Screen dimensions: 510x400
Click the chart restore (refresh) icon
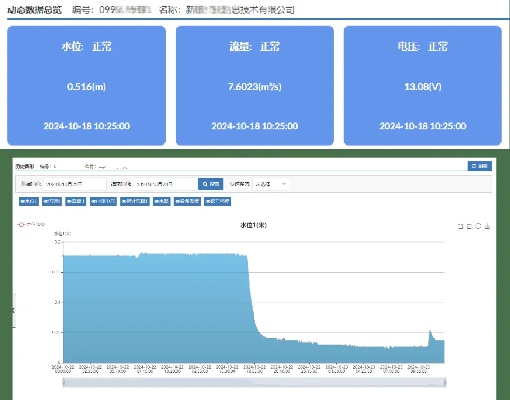click(x=478, y=226)
